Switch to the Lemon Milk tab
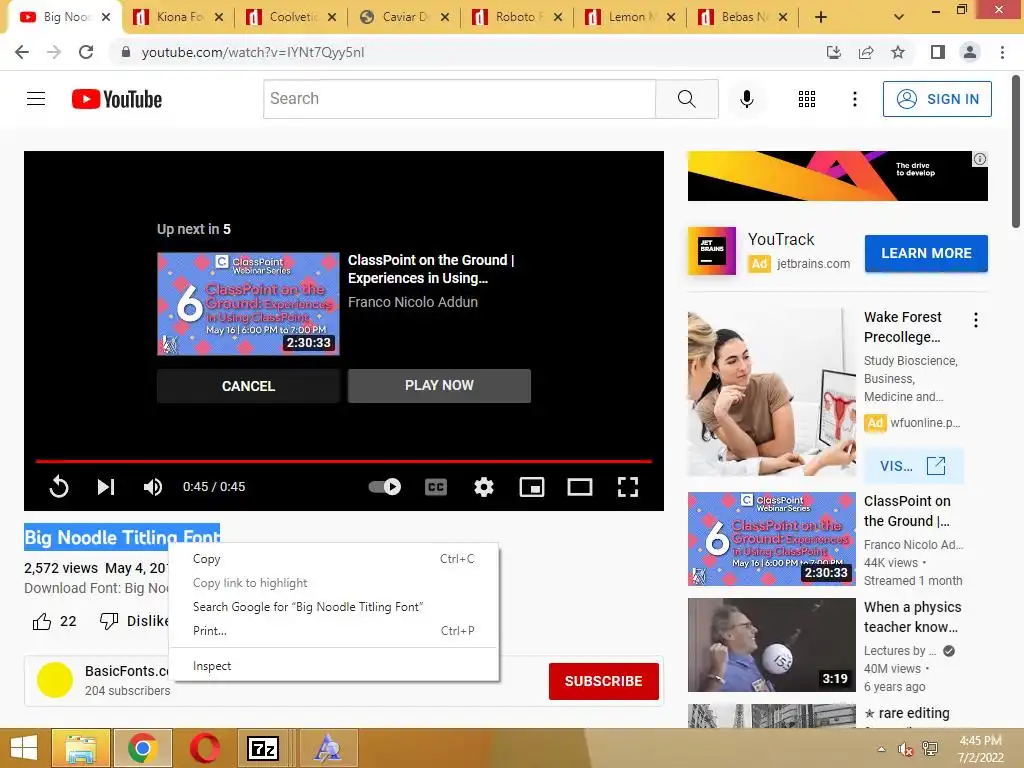Image resolution: width=1024 pixels, height=768 pixels. (622, 17)
